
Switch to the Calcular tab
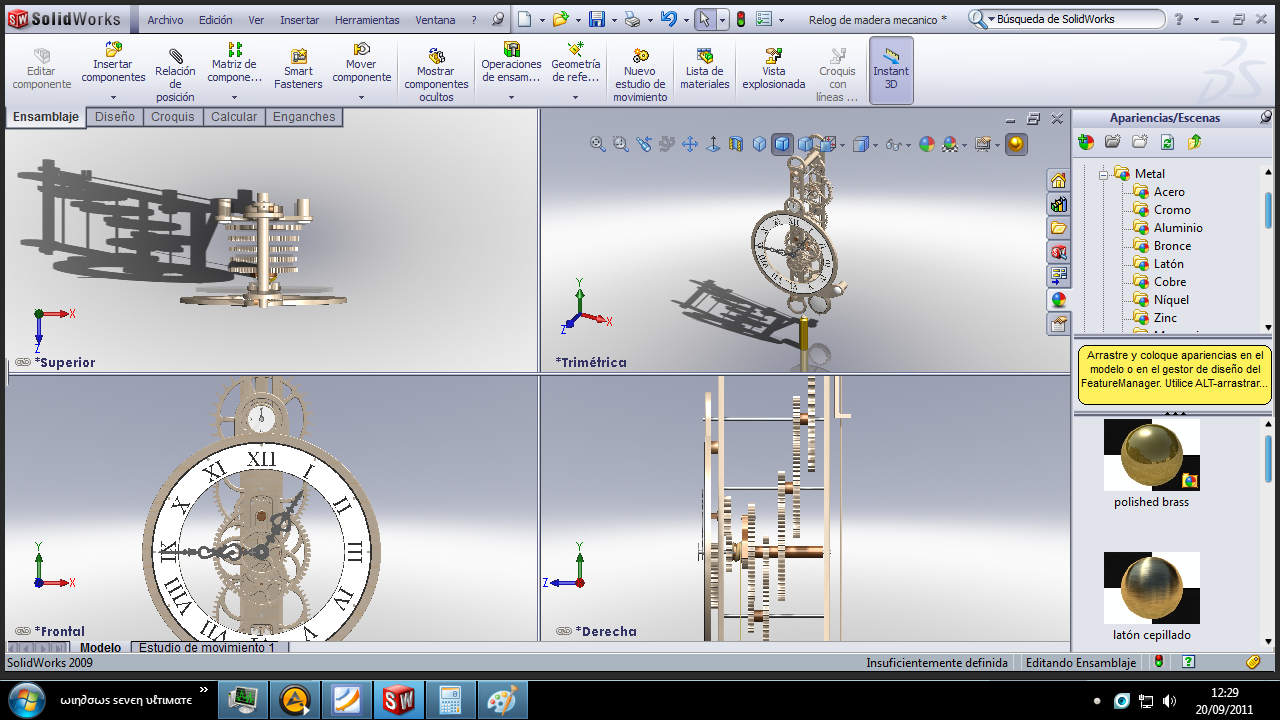coord(234,117)
